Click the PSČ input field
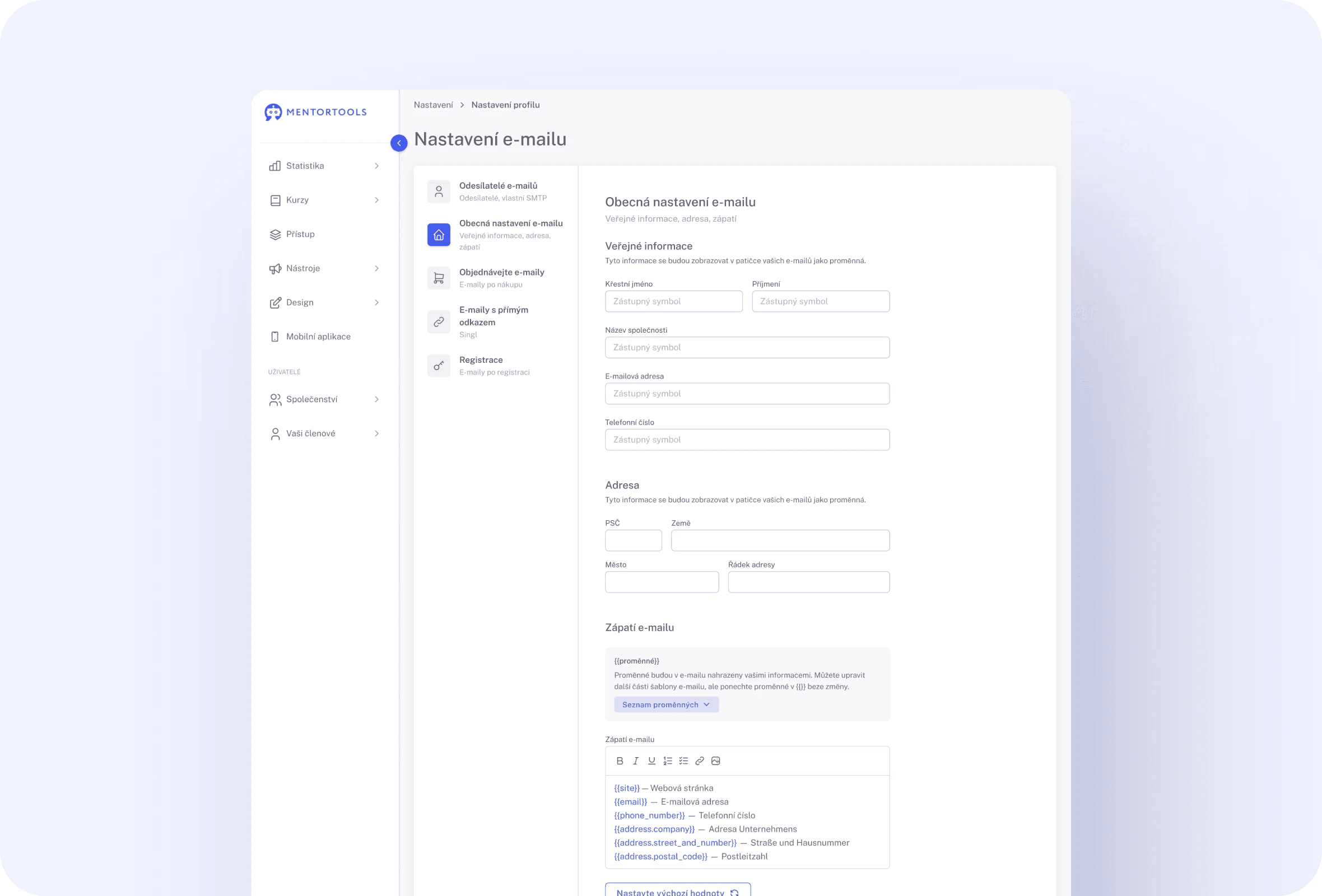1322x896 pixels. click(x=633, y=540)
